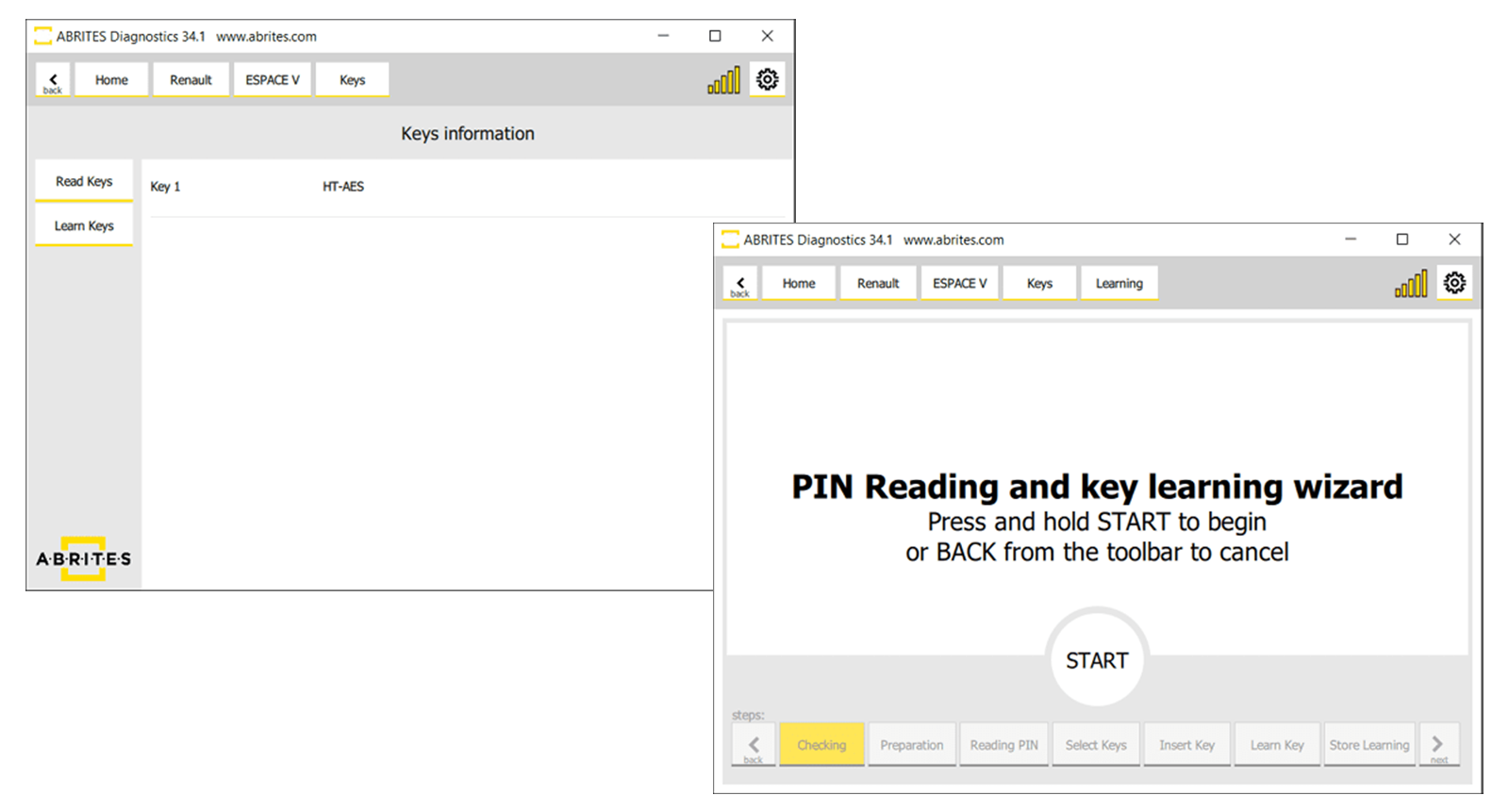Go to Home in Learning window

click(x=799, y=284)
